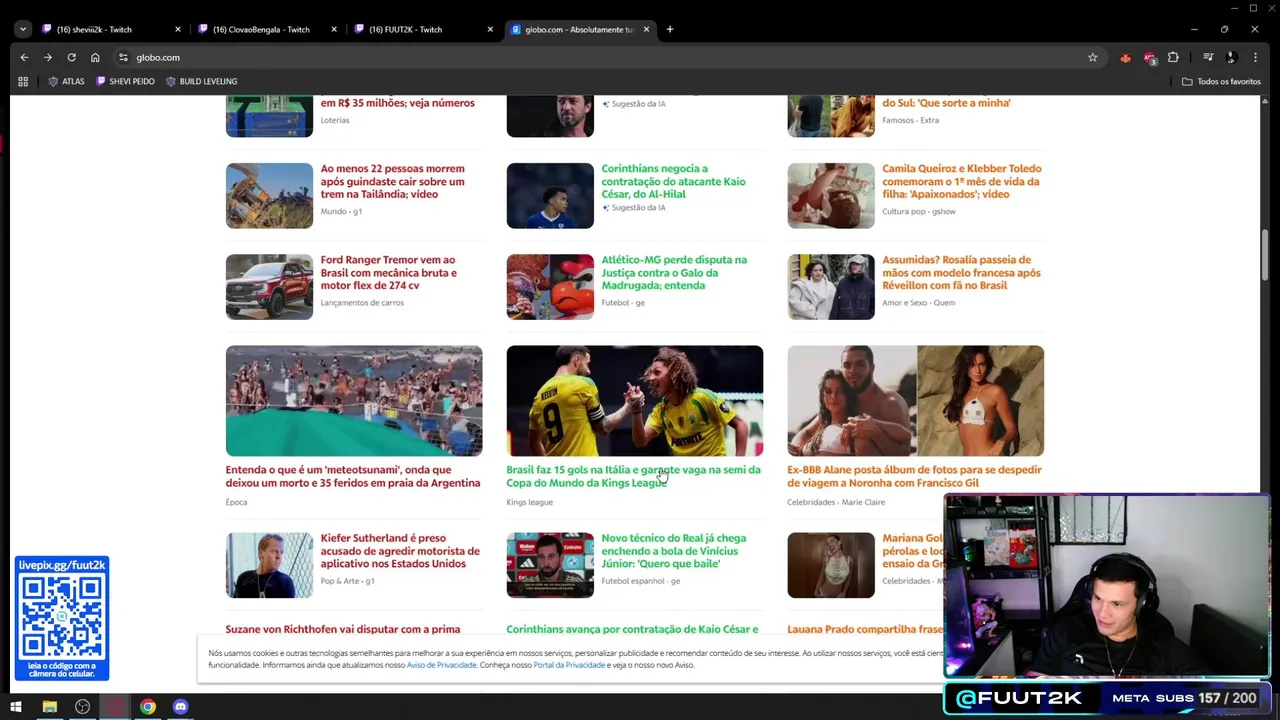Close the ClovaoBengala Twitch tab
This screenshot has height=720, width=1280.
click(x=334, y=29)
